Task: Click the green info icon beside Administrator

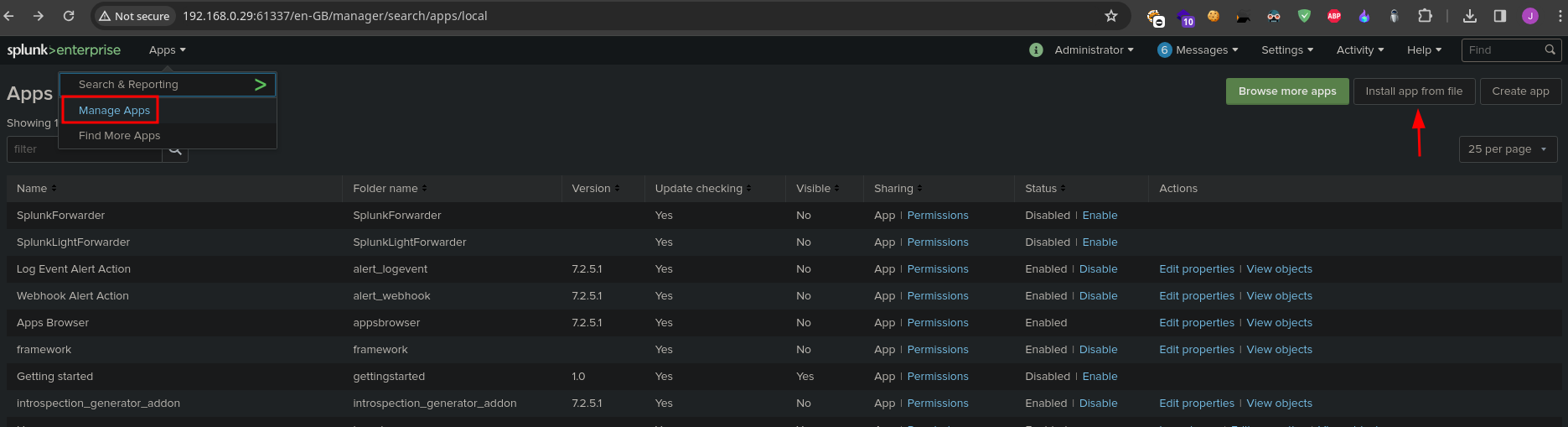Action: [1036, 50]
